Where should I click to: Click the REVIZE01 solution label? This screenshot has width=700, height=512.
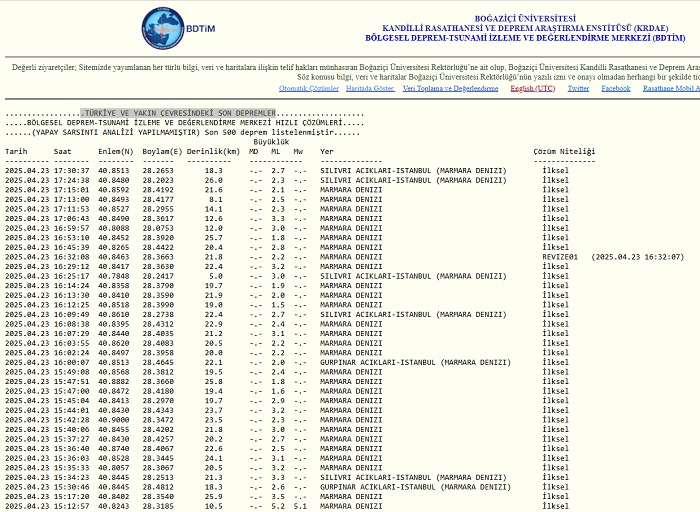tap(560, 257)
